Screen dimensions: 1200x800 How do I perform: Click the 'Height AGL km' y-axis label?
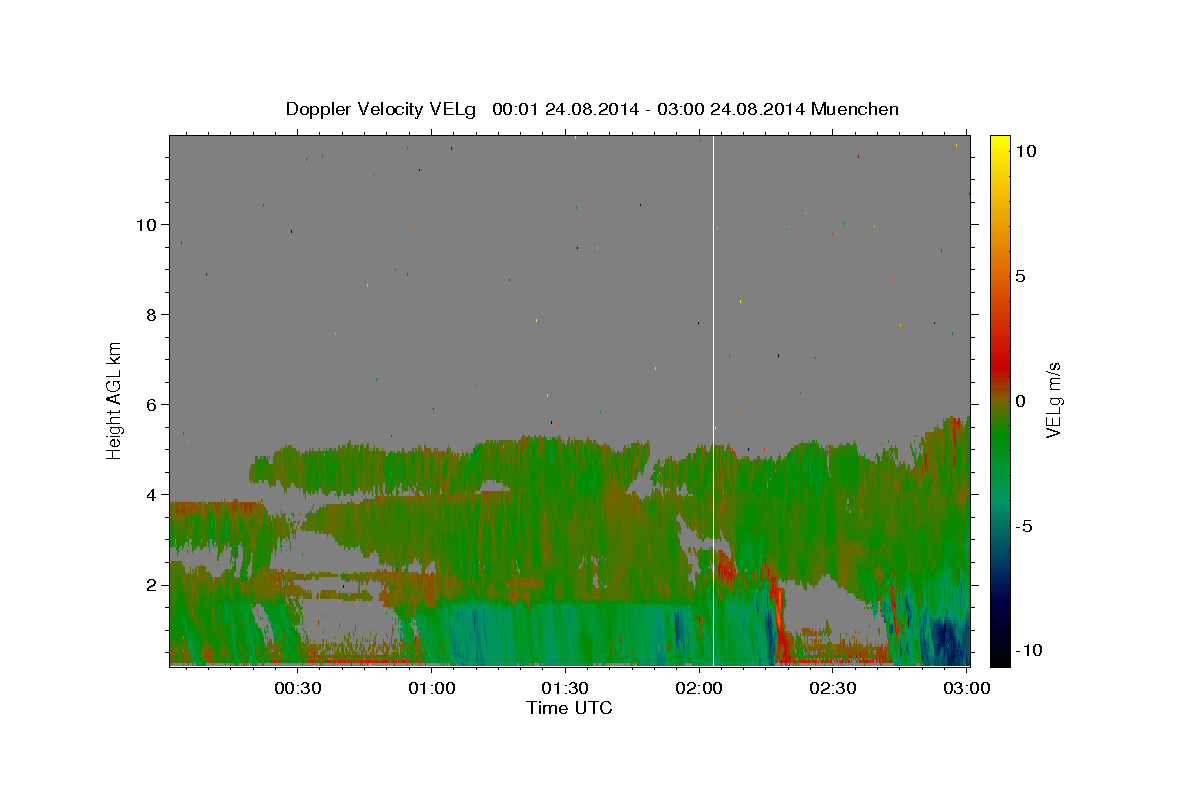click(115, 399)
